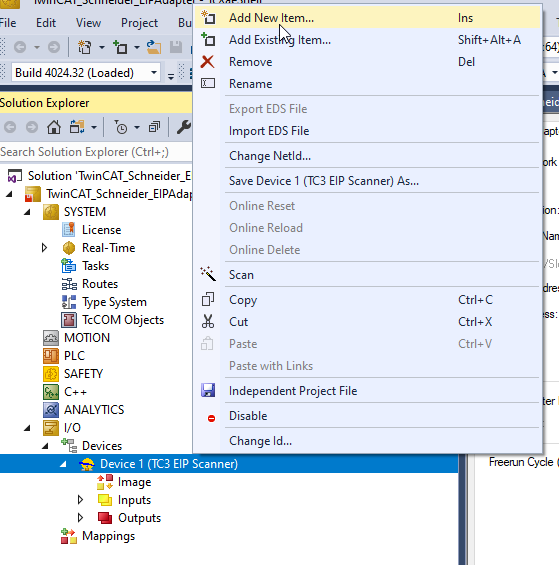Open the File menu
The height and width of the screenshot is (565, 559).
[x=8, y=23]
